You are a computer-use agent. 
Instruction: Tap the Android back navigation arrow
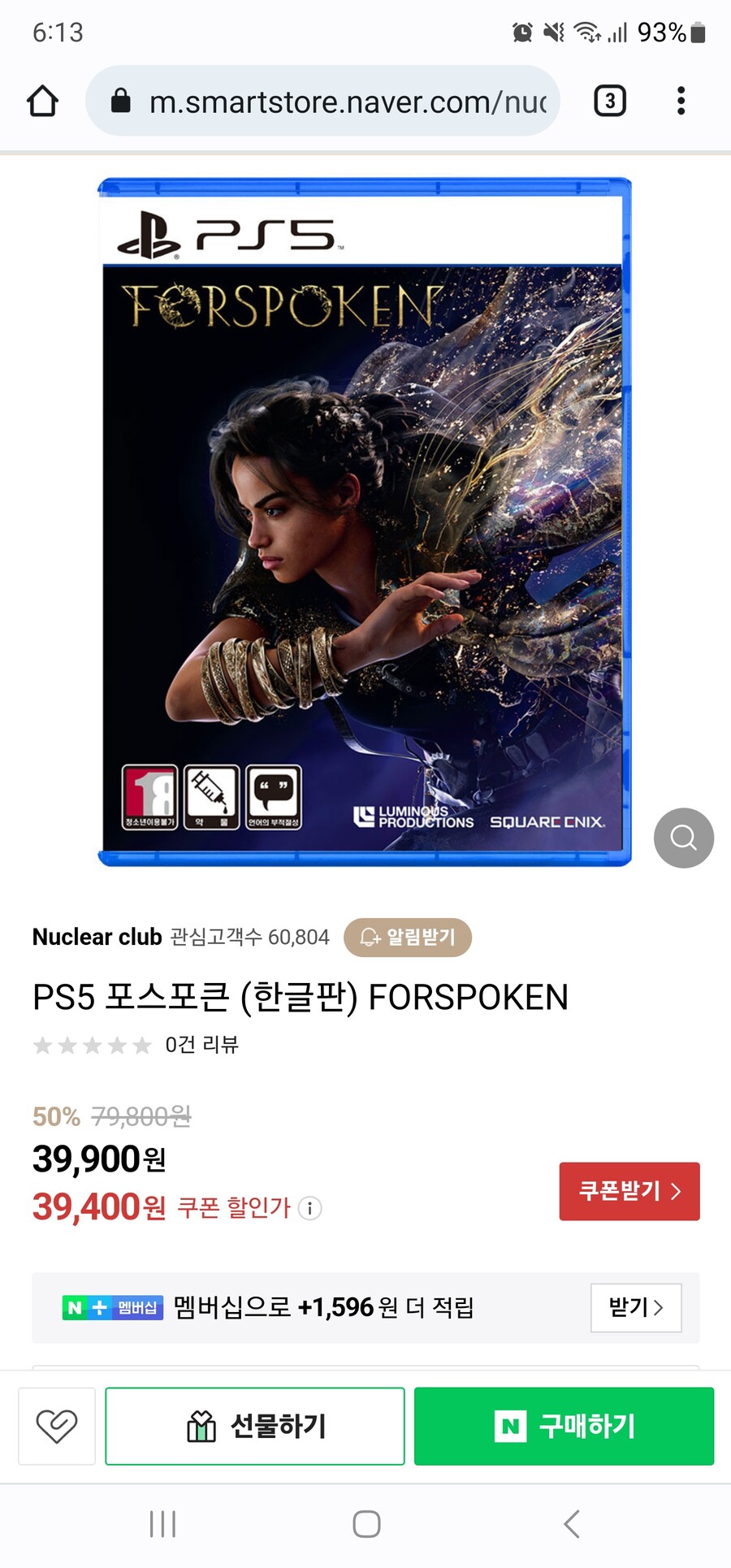click(x=572, y=1524)
